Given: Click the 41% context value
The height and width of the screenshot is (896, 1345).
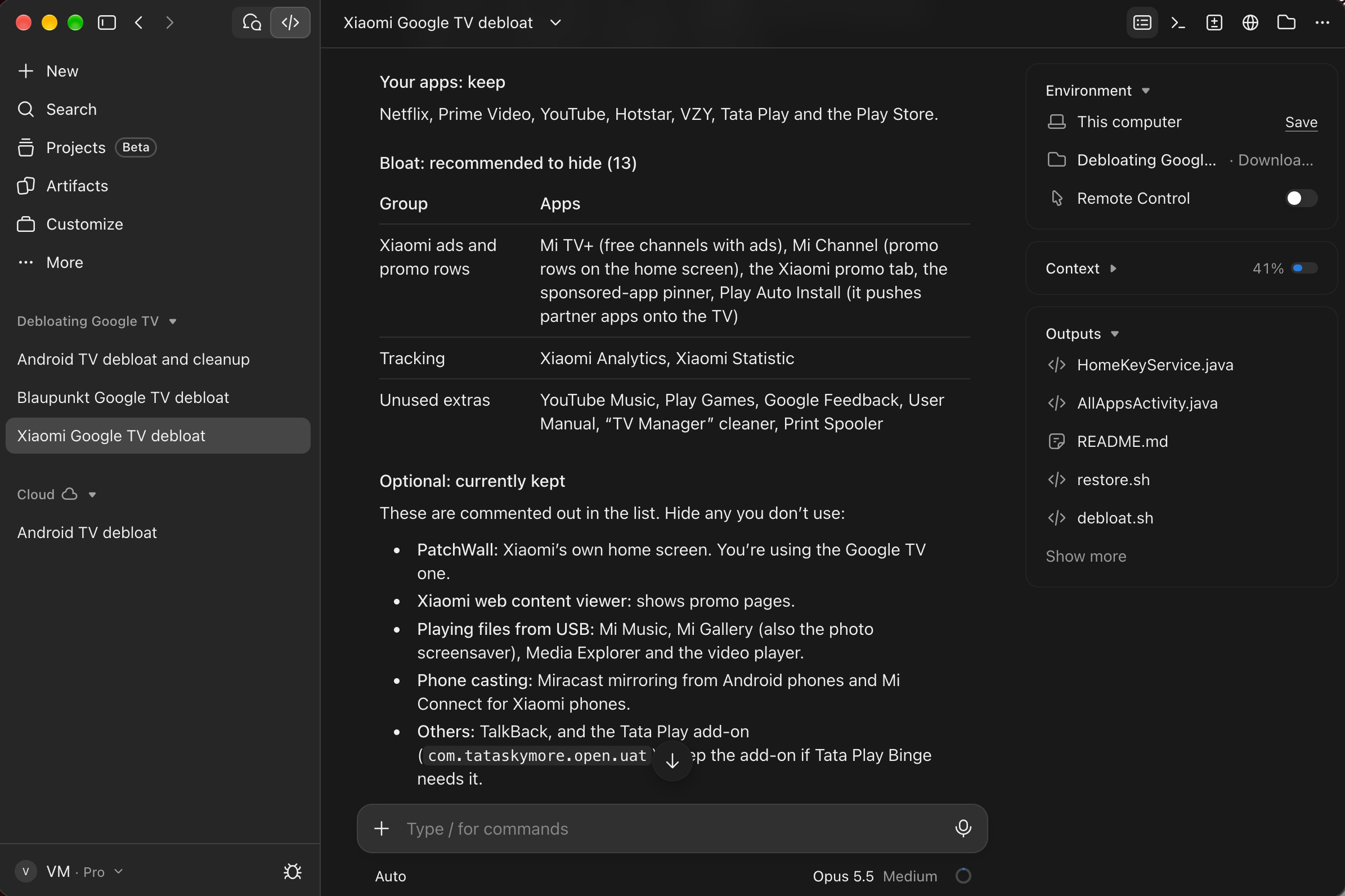Looking at the screenshot, I should tap(1268, 268).
